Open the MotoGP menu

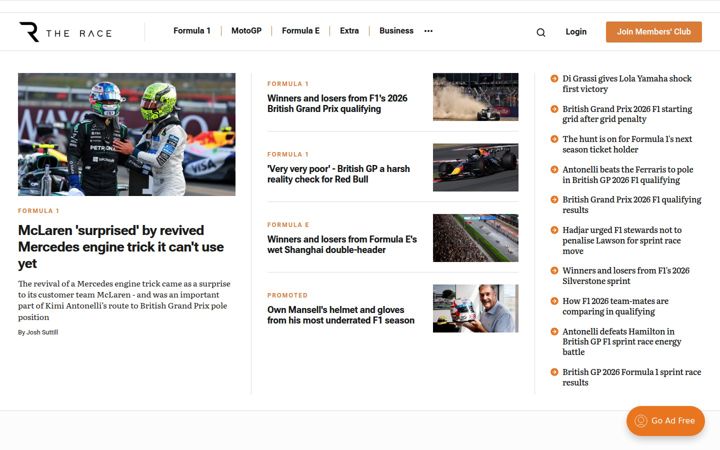(247, 31)
